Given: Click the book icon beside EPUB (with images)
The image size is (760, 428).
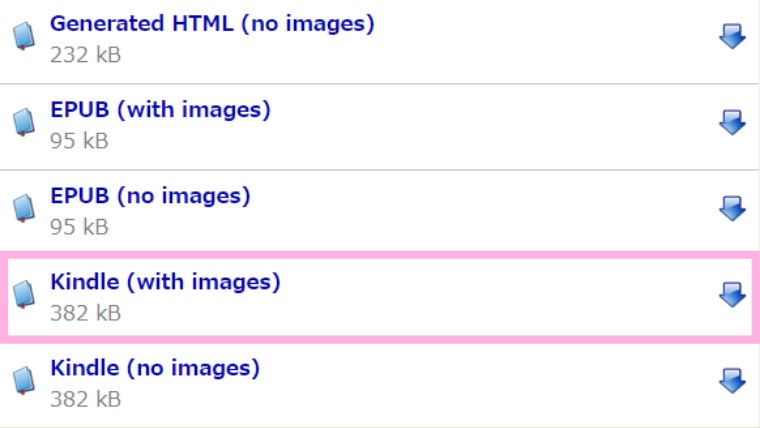Looking at the screenshot, I should pyautogui.click(x=24, y=122).
